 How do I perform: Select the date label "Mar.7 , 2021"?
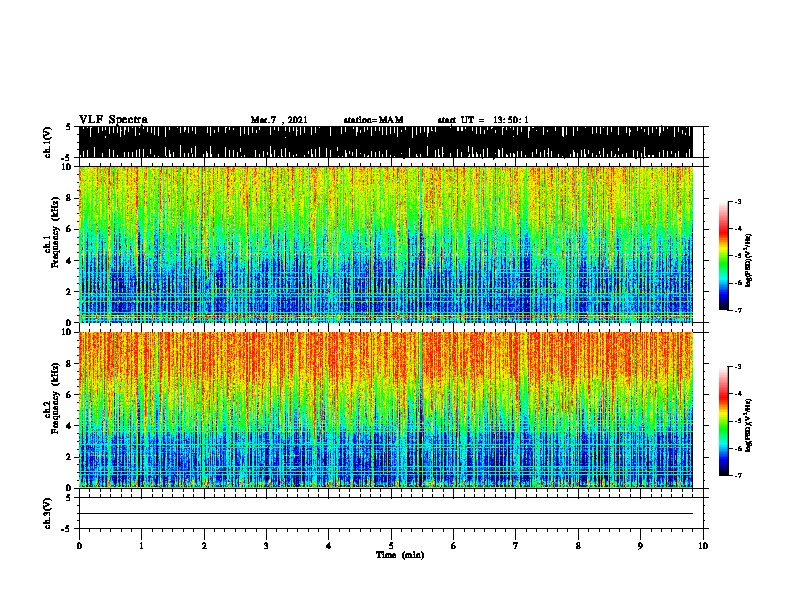(279, 120)
